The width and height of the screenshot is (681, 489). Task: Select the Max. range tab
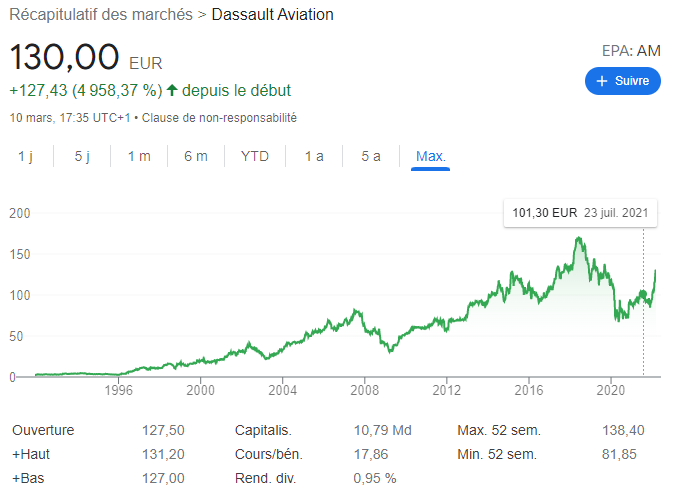coord(430,156)
